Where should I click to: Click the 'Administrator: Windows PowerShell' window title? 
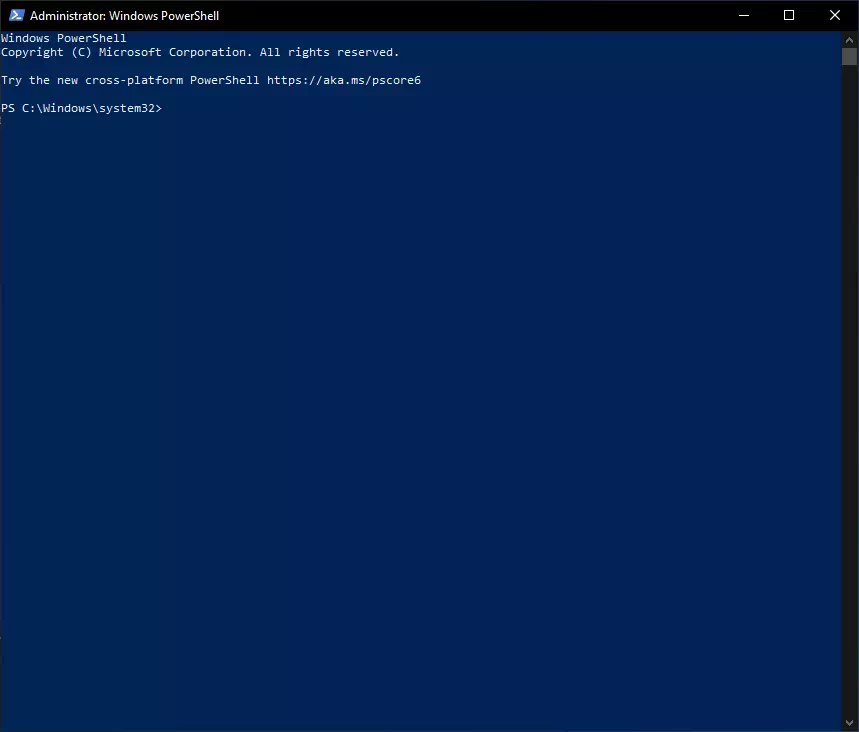[x=124, y=15]
